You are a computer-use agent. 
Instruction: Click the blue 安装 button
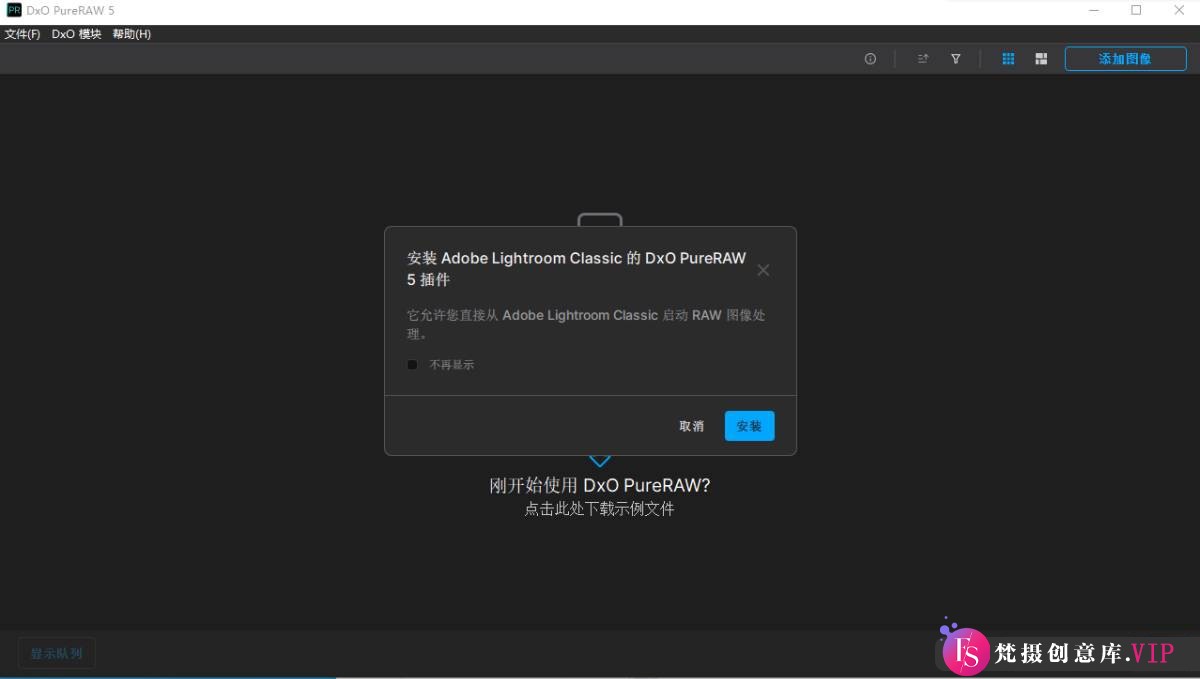tap(749, 426)
